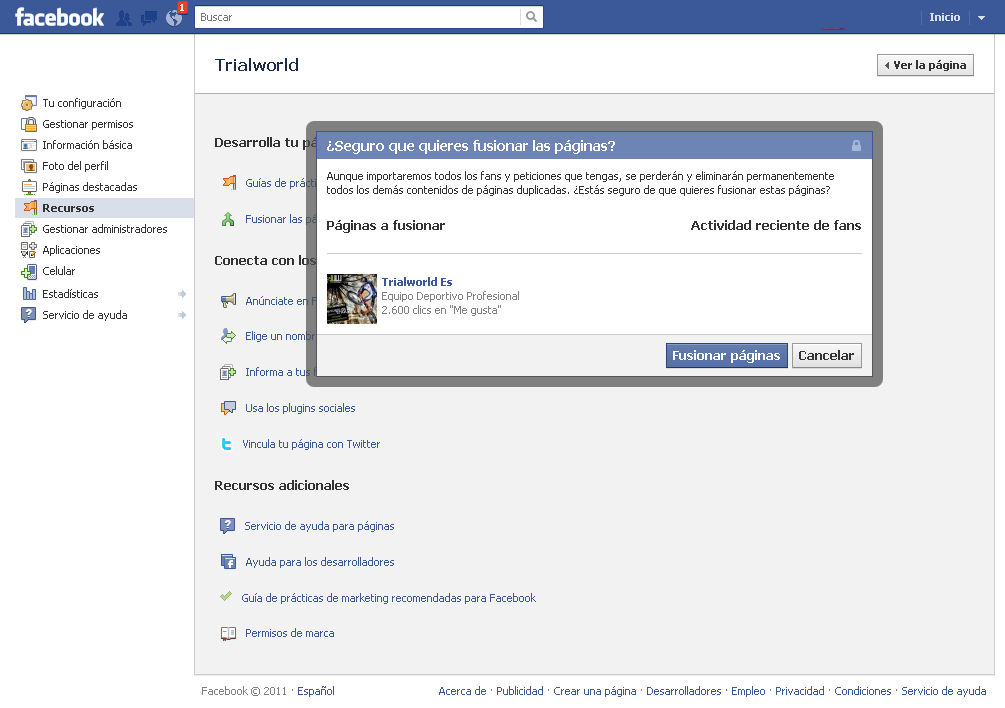Image resolution: width=1005 pixels, height=708 pixels.
Task: Open messages icon in top bar
Action: click(149, 18)
